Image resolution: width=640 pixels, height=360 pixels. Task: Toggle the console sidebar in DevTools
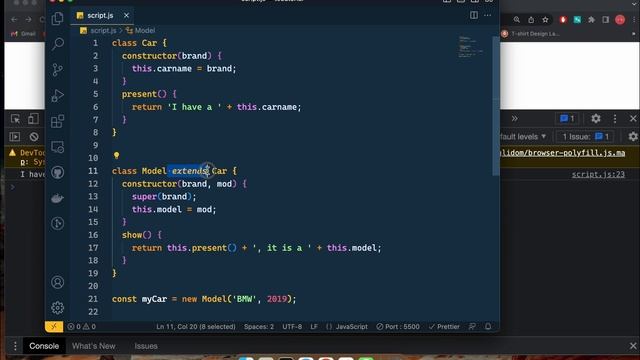click(15, 137)
